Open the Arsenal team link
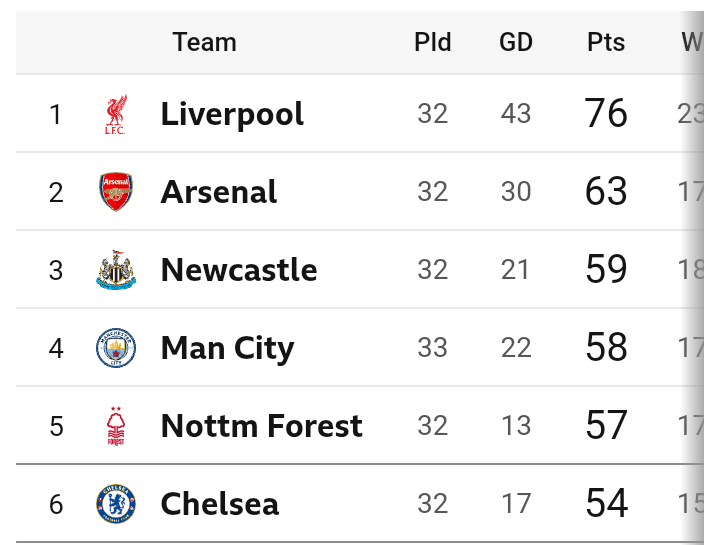The image size is (720, 545). tap(219, 191)
